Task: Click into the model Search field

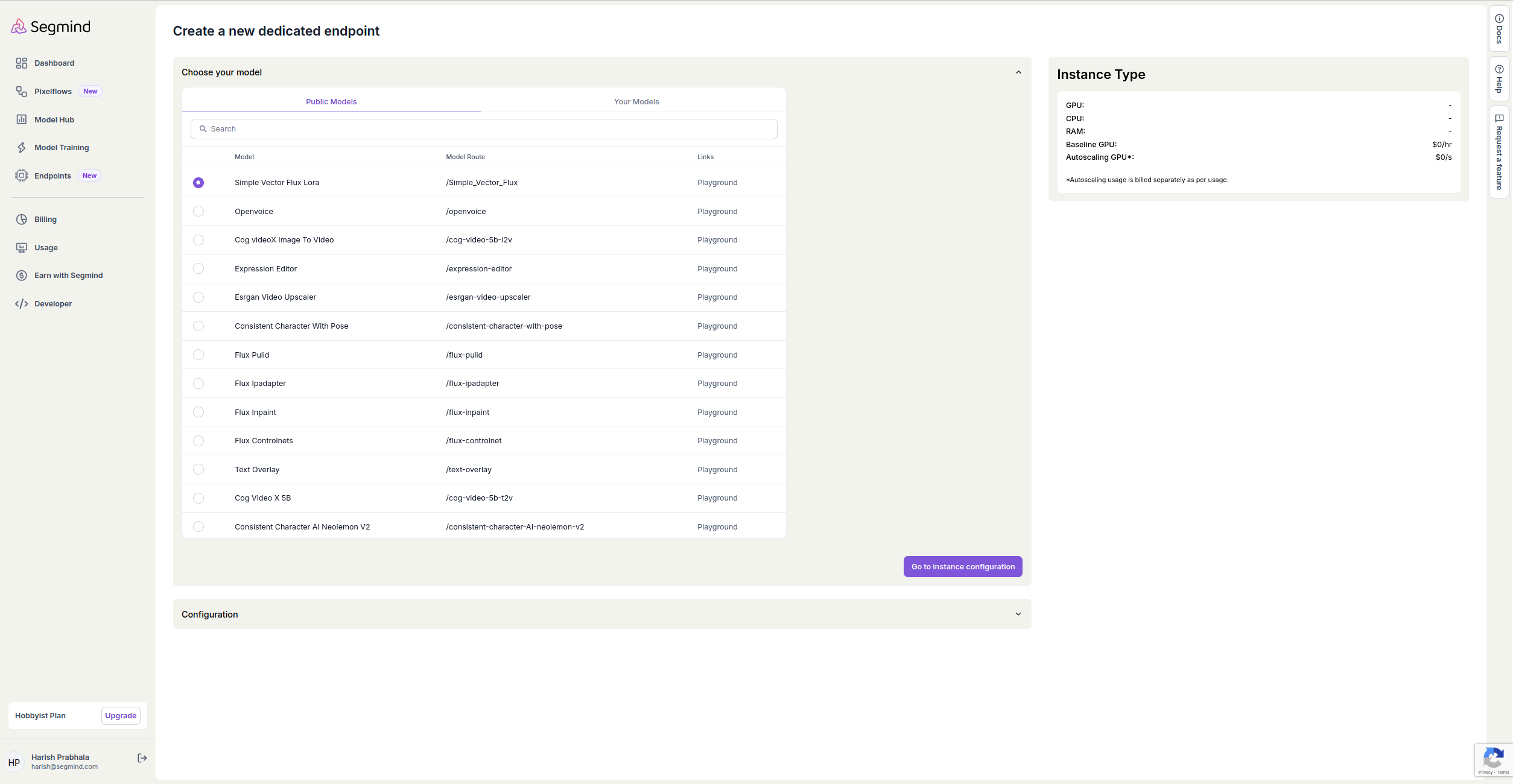Action: point(484,129)
